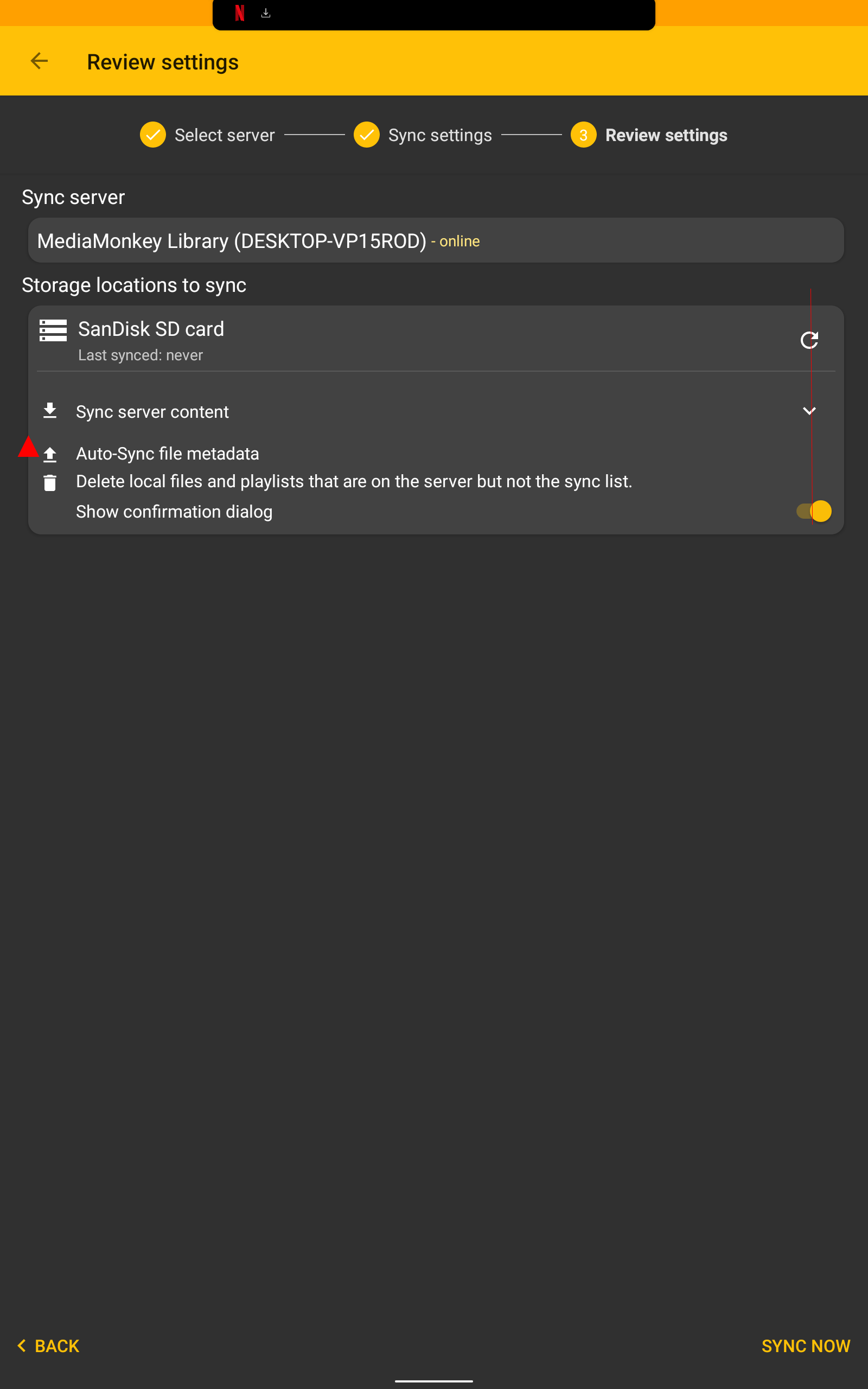Tap the SanDisk SD card title
Image resolution: width=868 pixels, height=1389 pixels.
(151, 329)
